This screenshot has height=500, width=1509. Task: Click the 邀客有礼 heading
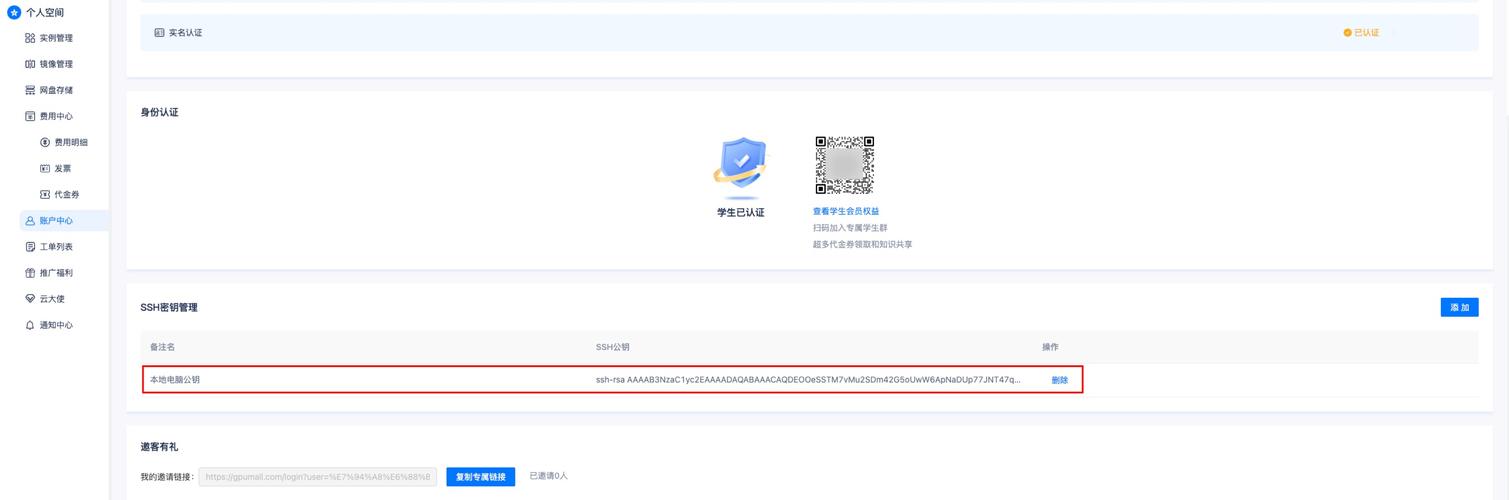[159, 447]
